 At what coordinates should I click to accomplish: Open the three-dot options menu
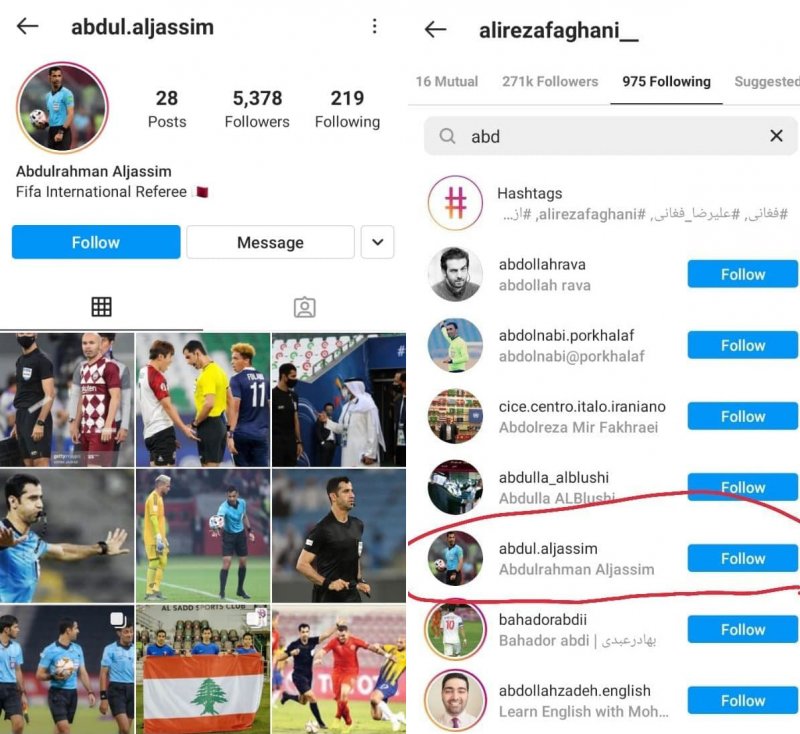(374, 26)
